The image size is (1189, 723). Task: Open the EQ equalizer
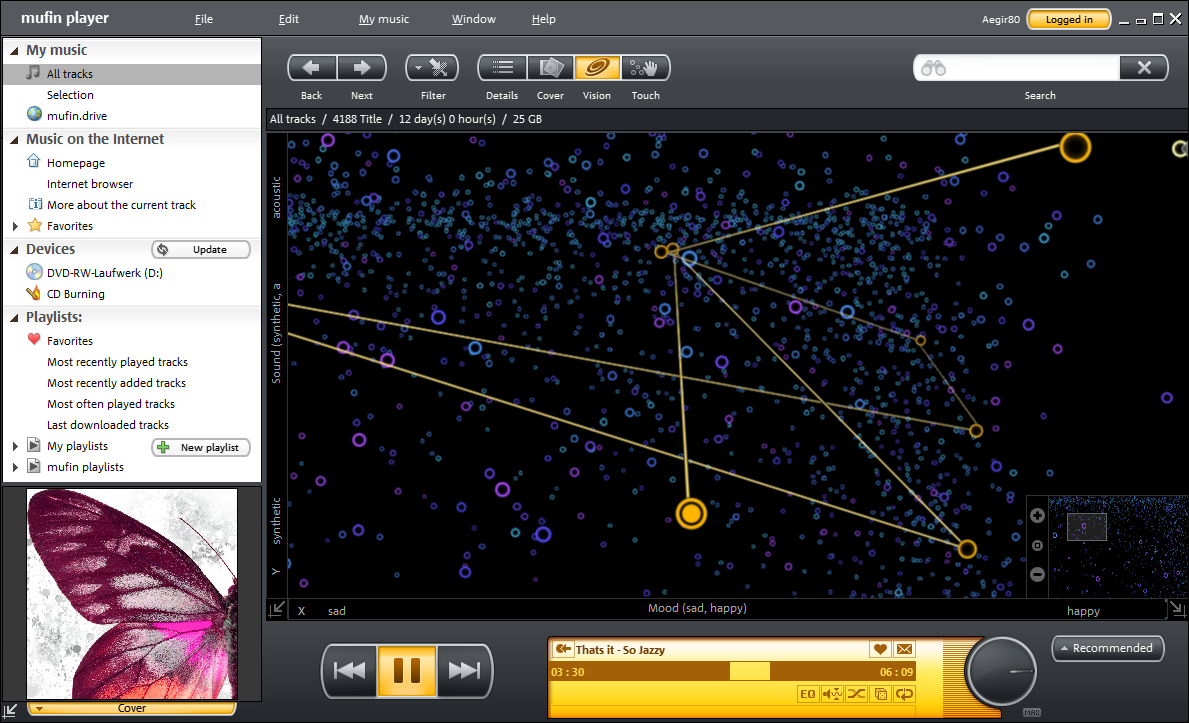tap(808, 694)
